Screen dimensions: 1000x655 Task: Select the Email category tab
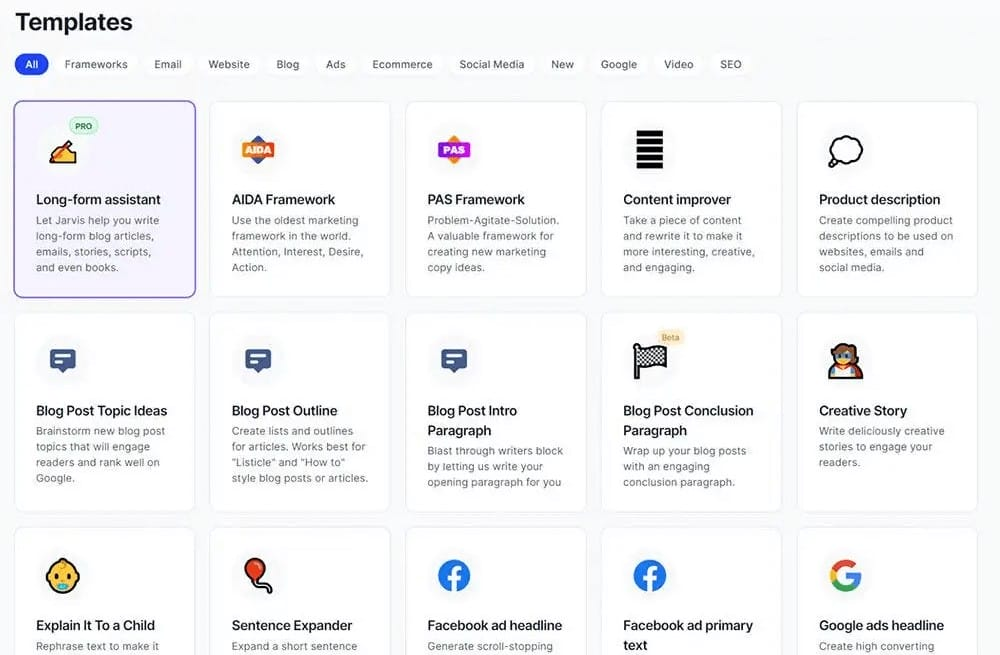[x=168, y=64]
